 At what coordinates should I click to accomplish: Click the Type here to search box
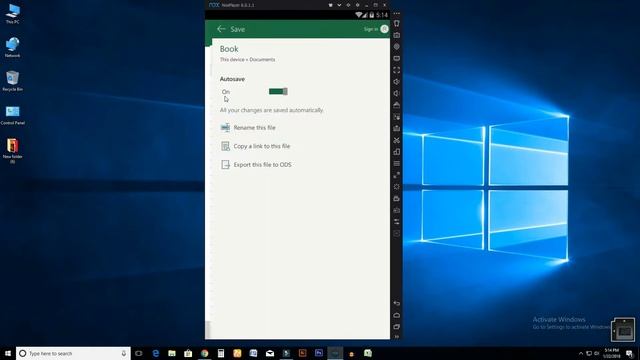click(73, 353)
